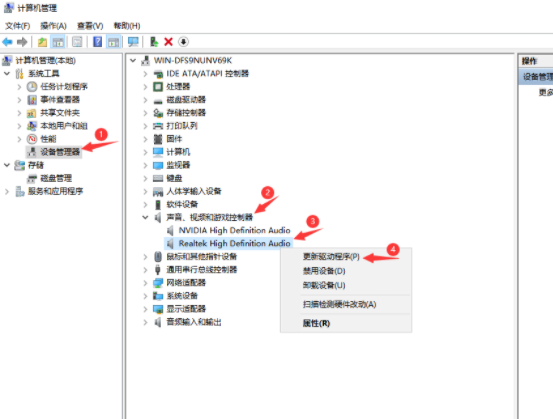Expand the 网络适配器 category
This screenshot has width=553, height=419.
coord(145,283)
